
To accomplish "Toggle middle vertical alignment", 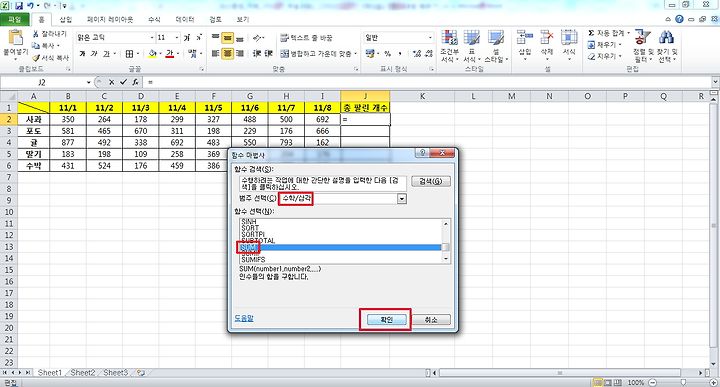I will pyautogui.click(x=227, y=38).
